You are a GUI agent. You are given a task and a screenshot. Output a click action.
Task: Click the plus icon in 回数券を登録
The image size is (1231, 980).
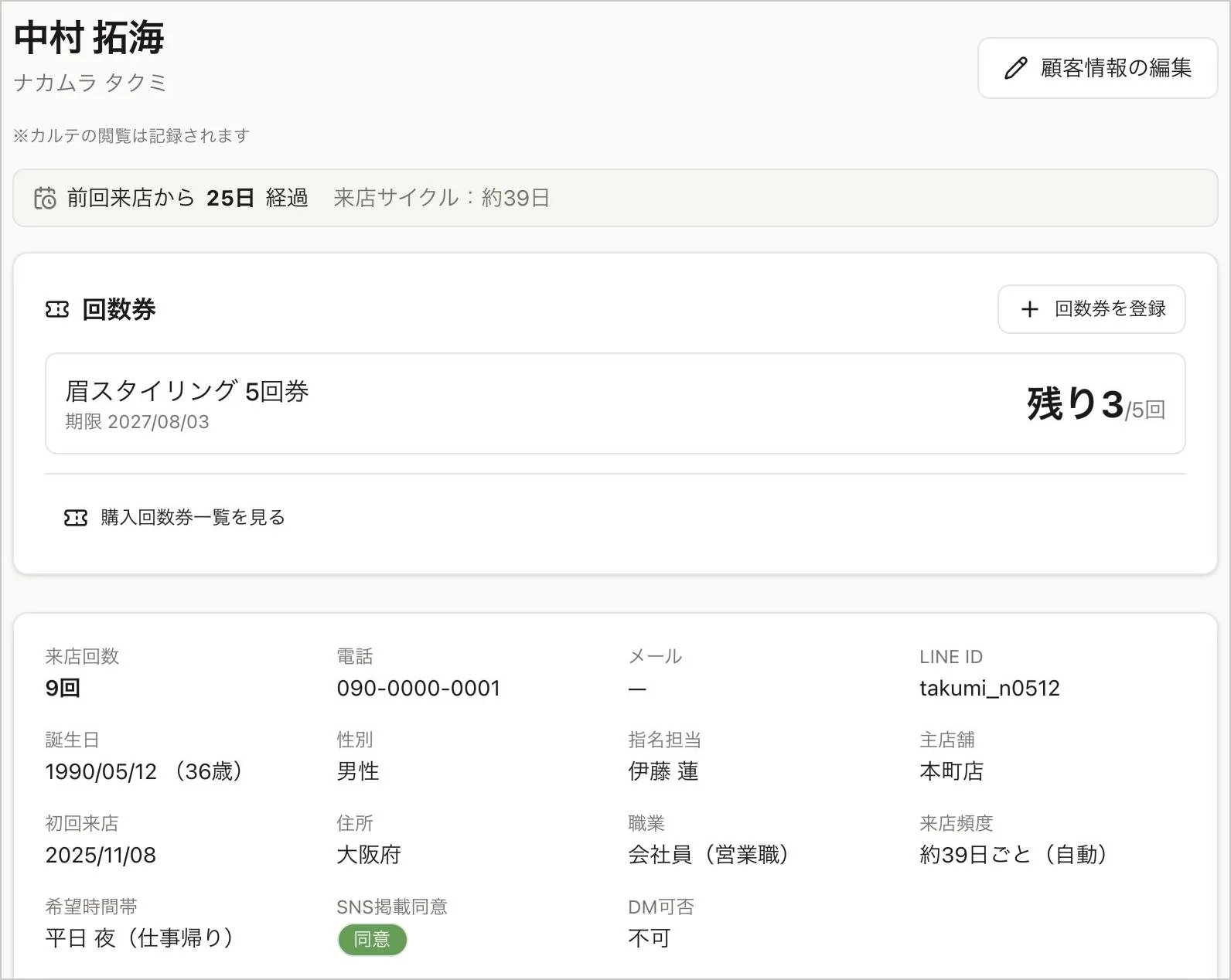tap(1029, 309)
